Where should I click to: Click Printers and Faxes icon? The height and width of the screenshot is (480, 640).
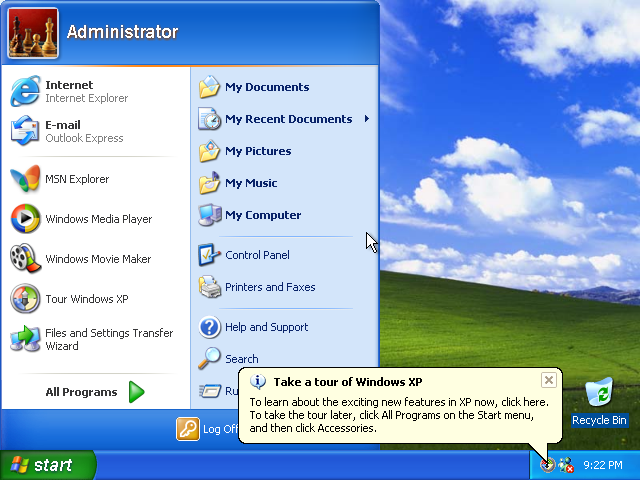click(209, 287)
